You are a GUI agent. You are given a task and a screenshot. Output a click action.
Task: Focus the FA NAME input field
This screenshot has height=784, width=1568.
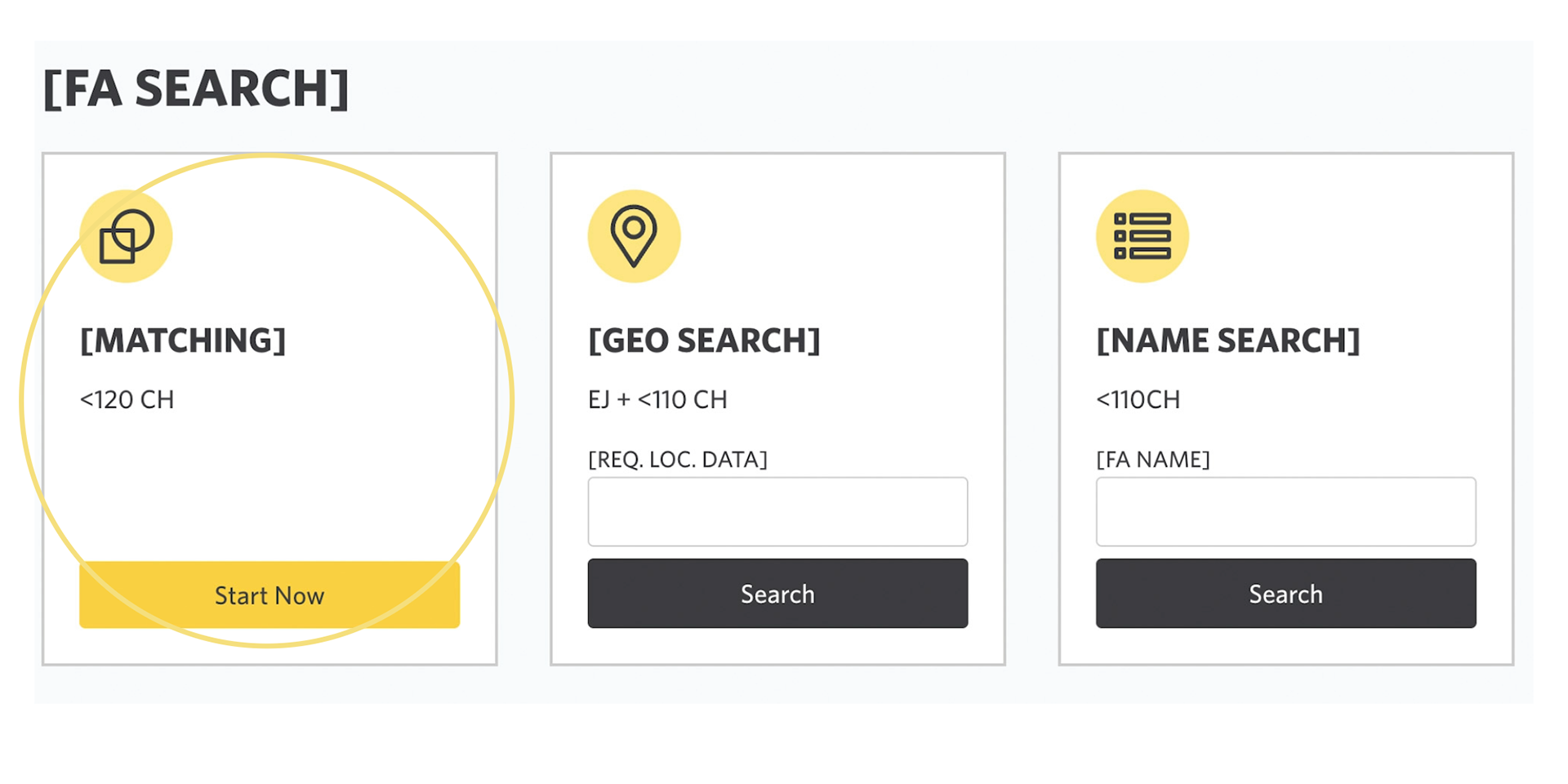(x=1285, y=511)
